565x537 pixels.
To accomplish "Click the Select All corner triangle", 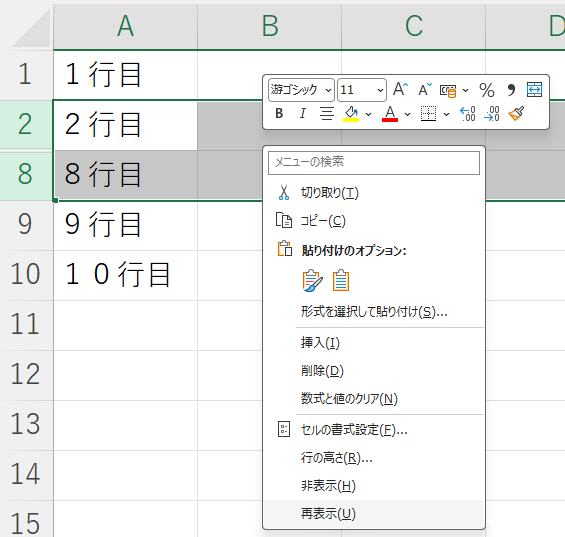I will coord(31,29).
